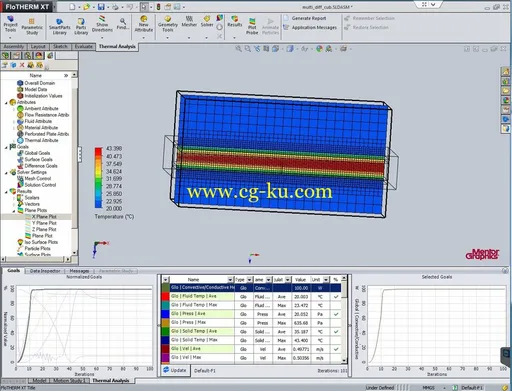Screen dimensions: 512x391
Task: Open the SmartParts Library
Action: click(59, 26)
